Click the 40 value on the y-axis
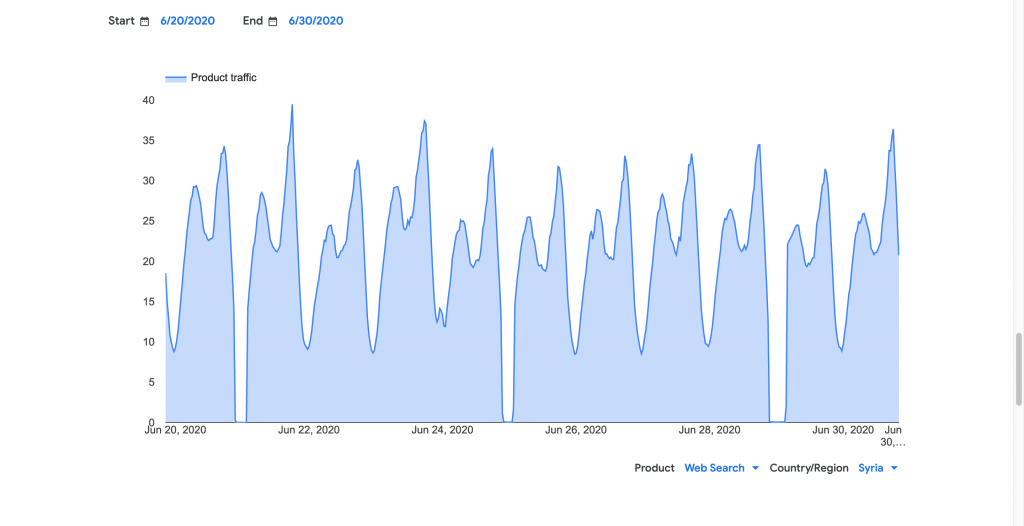Viewport: 1024px width, 526px height. [149, 101]
